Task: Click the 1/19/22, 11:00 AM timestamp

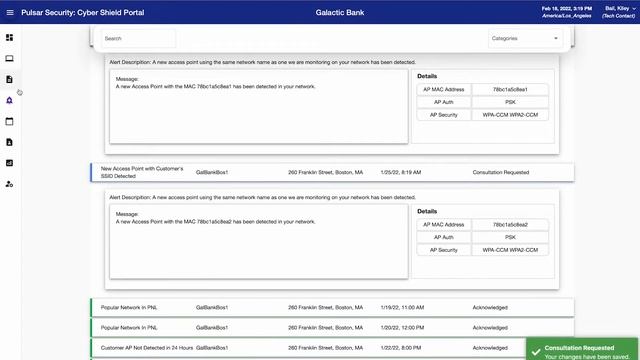Action: click(402, 307)
